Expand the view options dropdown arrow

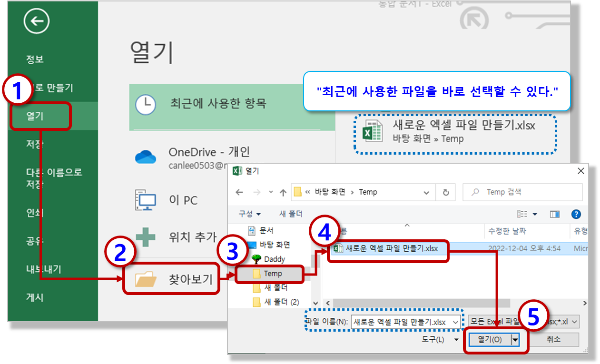[535, 214]
